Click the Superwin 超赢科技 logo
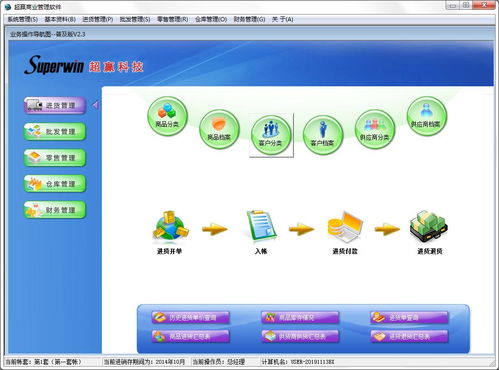Screen dimensions: 499x370 (84, 65)
